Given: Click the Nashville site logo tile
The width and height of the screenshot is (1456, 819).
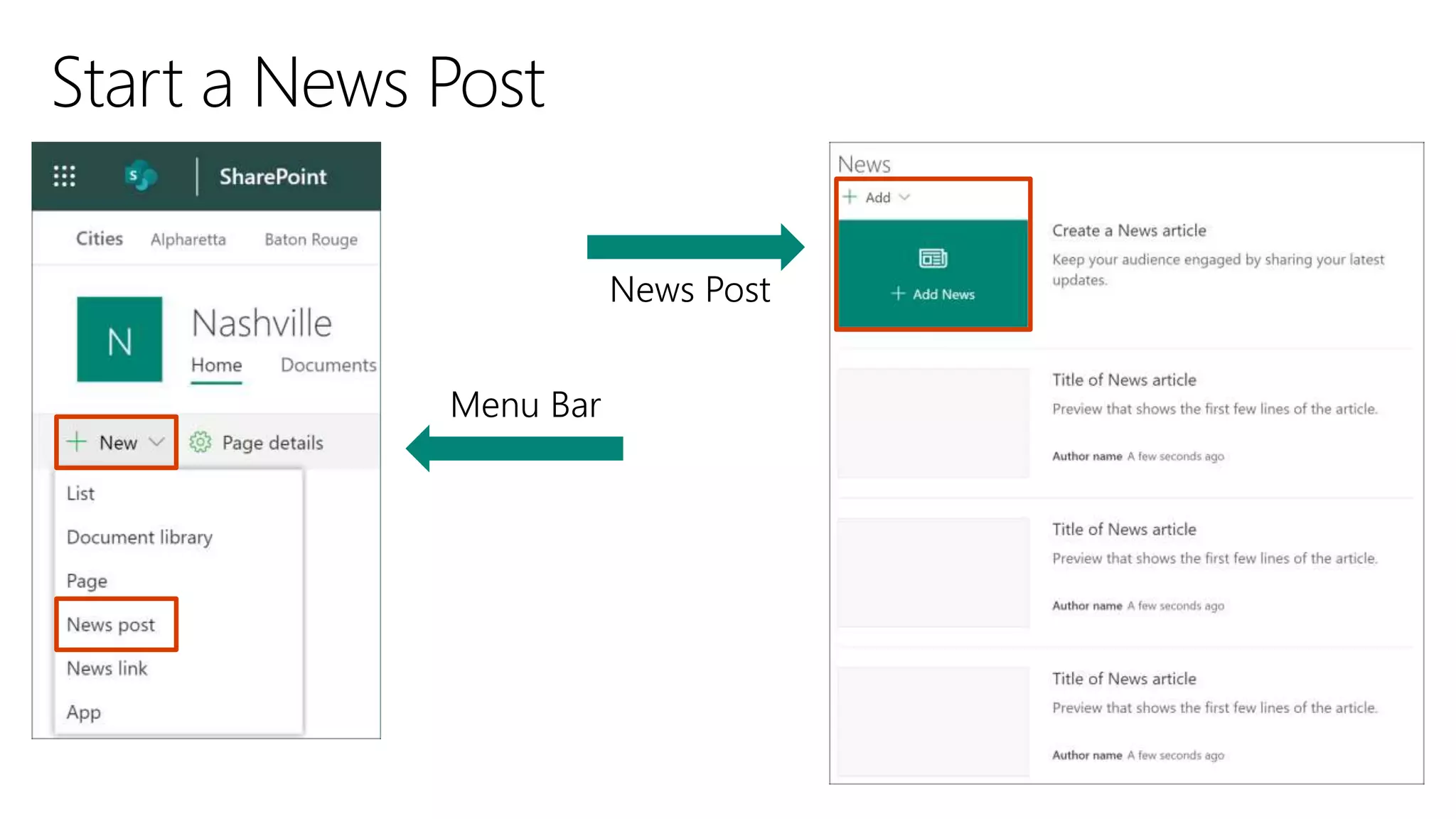Looking at the screenshot, I should click(119, 339).
